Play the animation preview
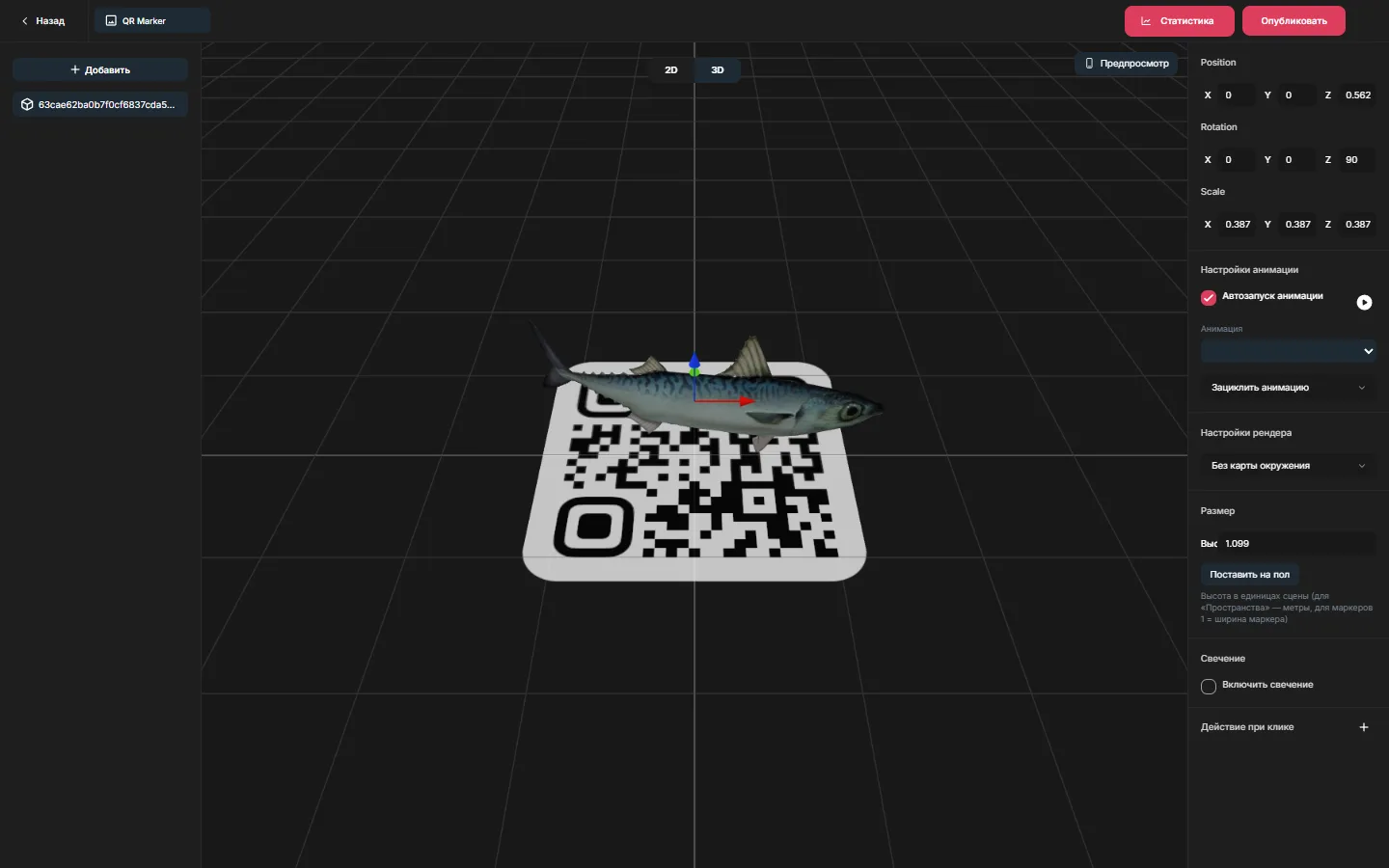 pos(1364,303)
